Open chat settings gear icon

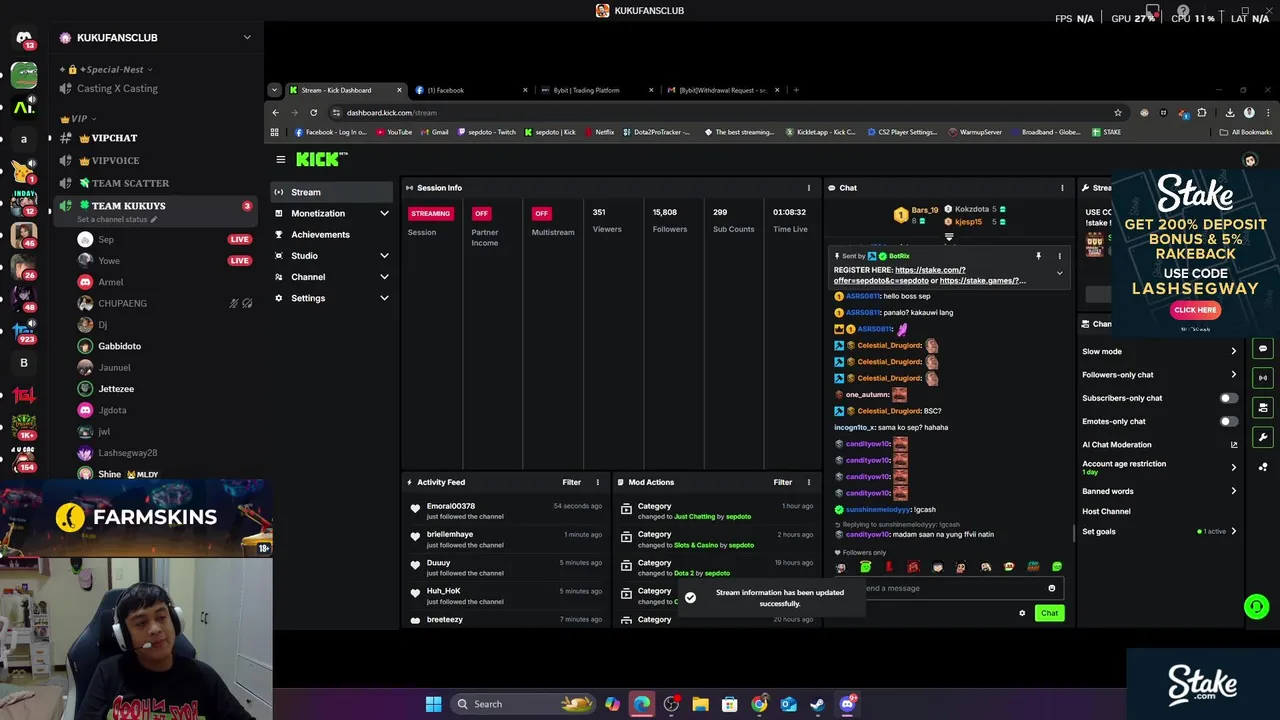(x=1022, y=613)
